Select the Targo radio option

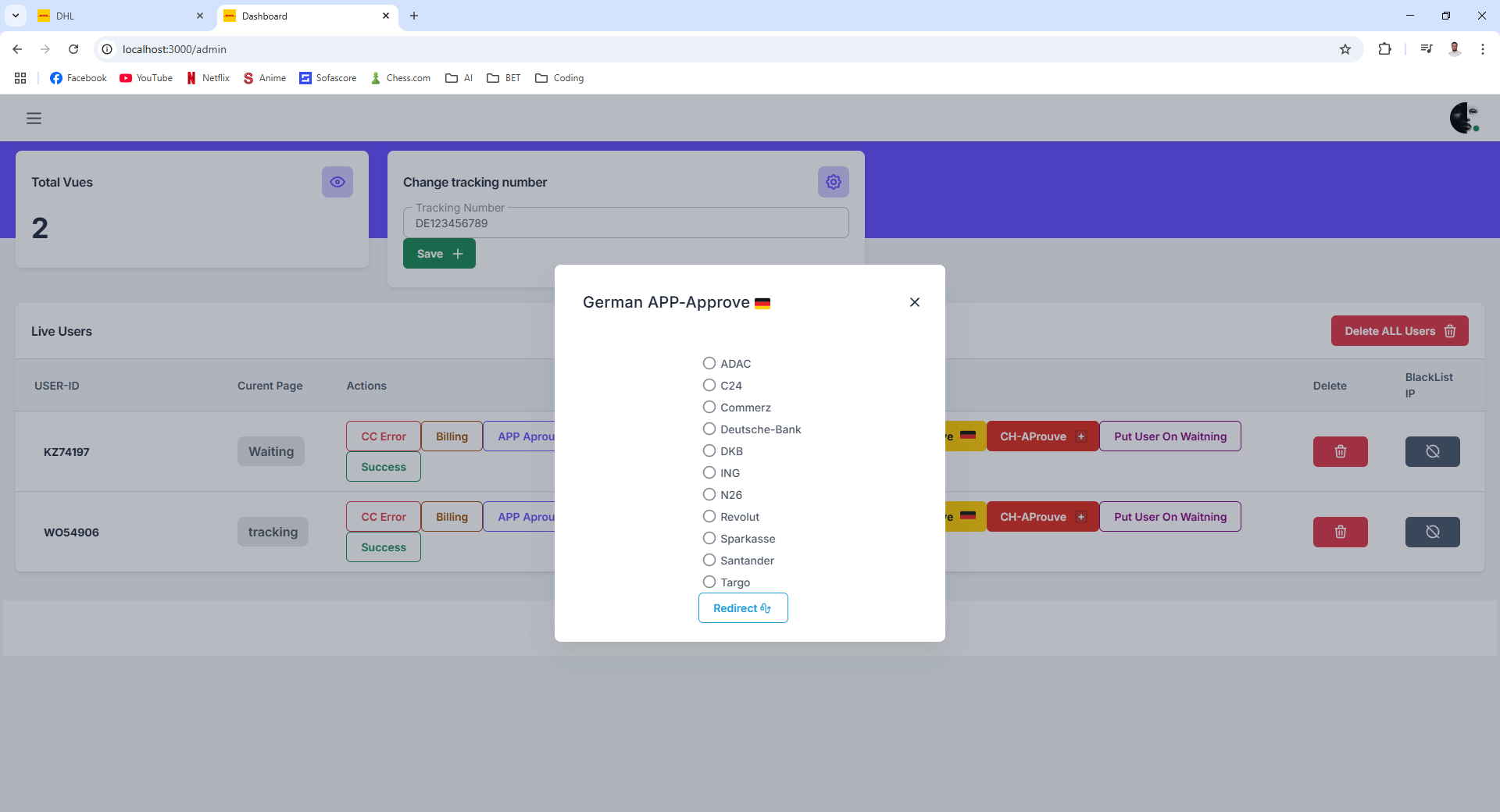709,582
